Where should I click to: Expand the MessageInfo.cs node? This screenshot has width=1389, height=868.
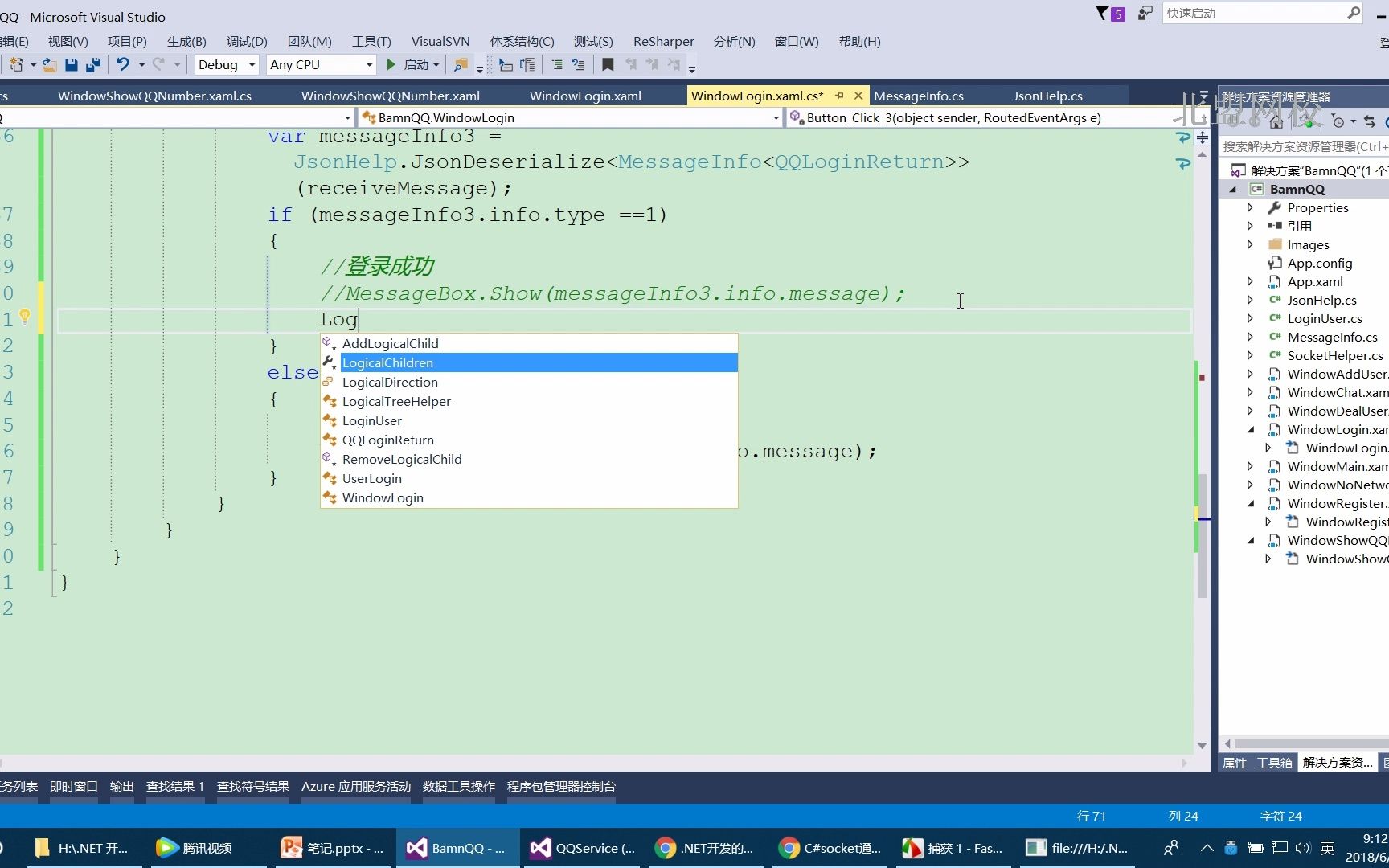[1250, 337]
